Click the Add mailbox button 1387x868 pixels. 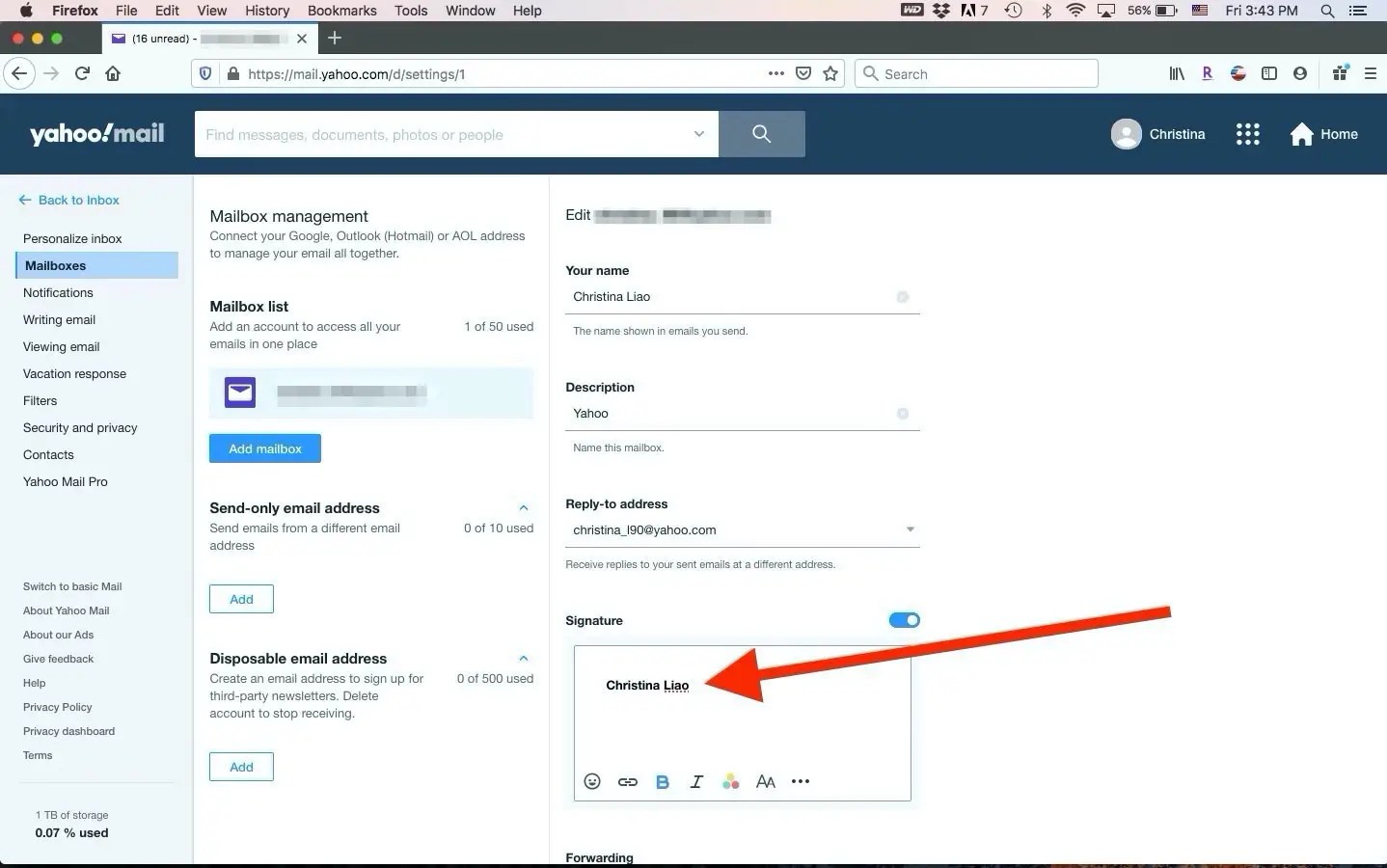coord(265,448)
